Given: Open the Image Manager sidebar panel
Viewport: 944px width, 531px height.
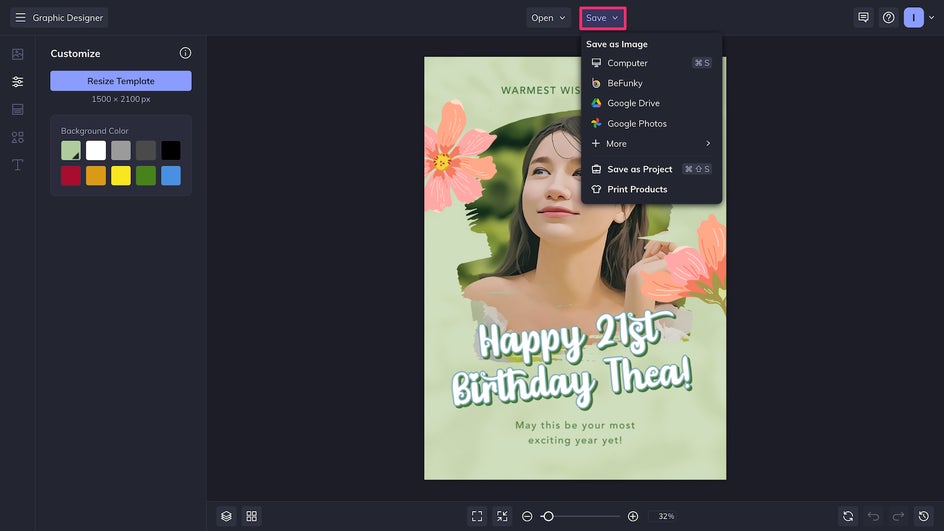Looking at the screenshot, I should point(17,54).
